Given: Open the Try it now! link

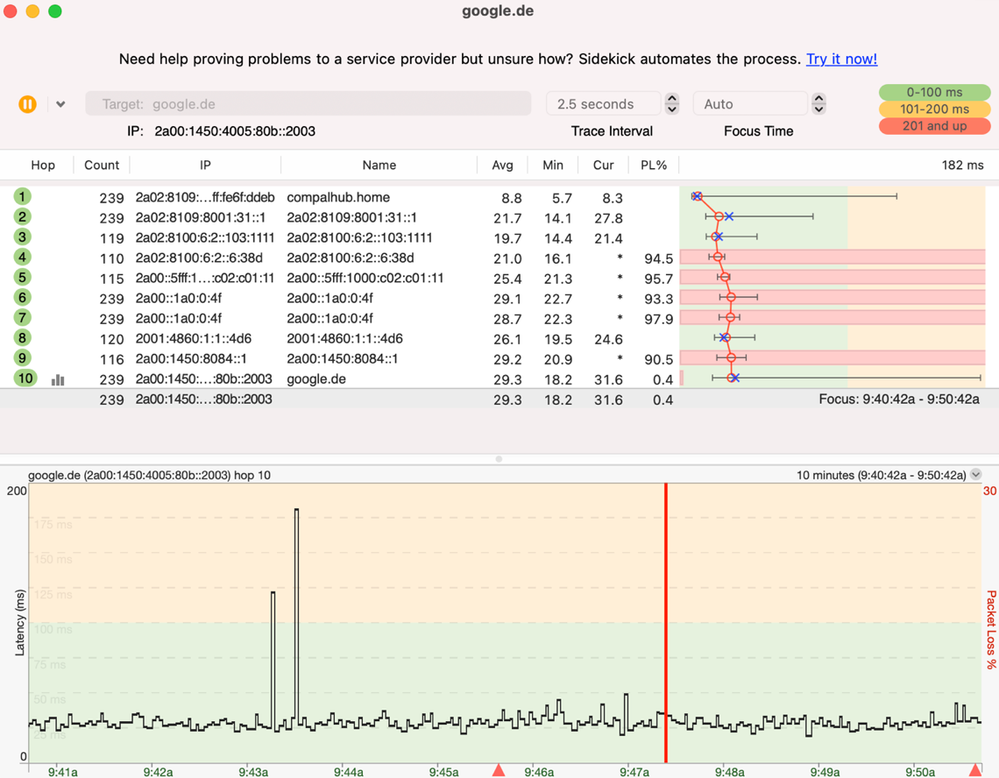Looking at the screenshot, I should tap(842, 59).
